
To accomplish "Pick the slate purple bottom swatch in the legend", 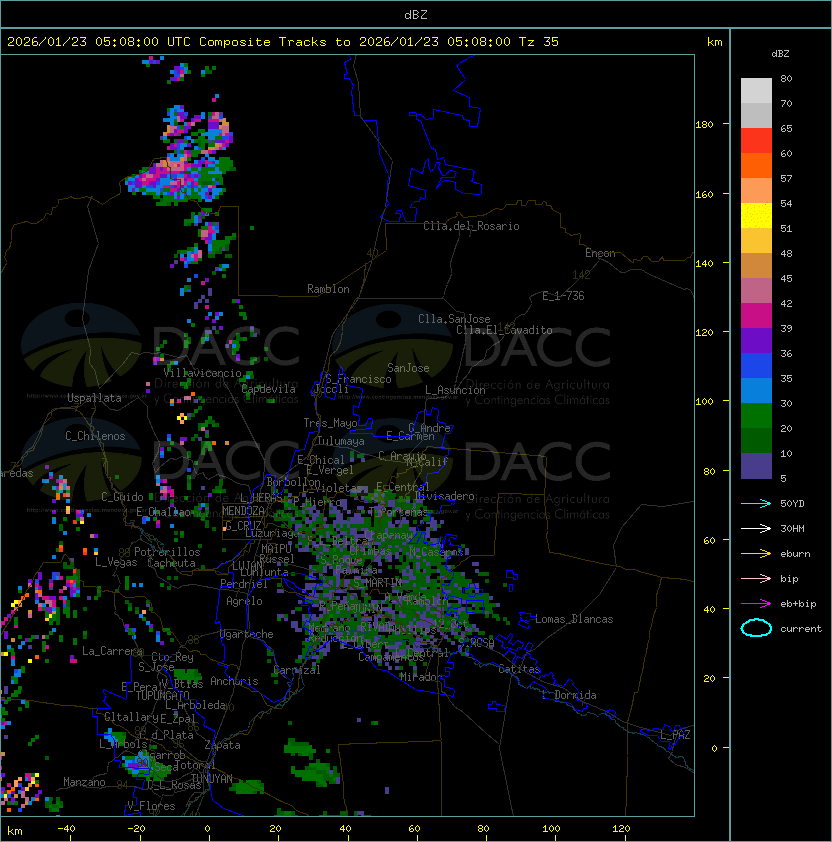I will tap(756, 466).
